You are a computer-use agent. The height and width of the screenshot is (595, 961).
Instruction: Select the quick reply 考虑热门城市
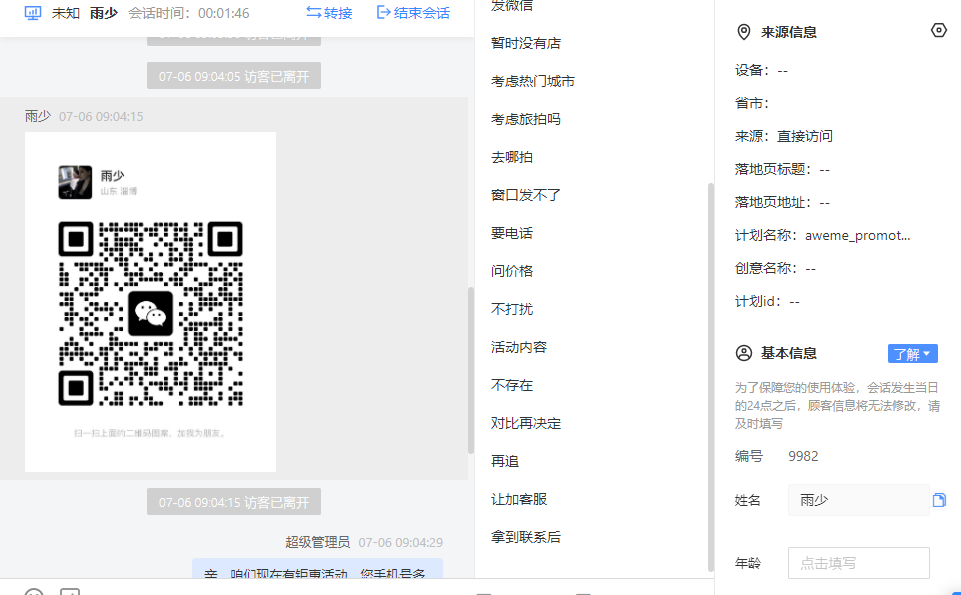pos(533,81)
